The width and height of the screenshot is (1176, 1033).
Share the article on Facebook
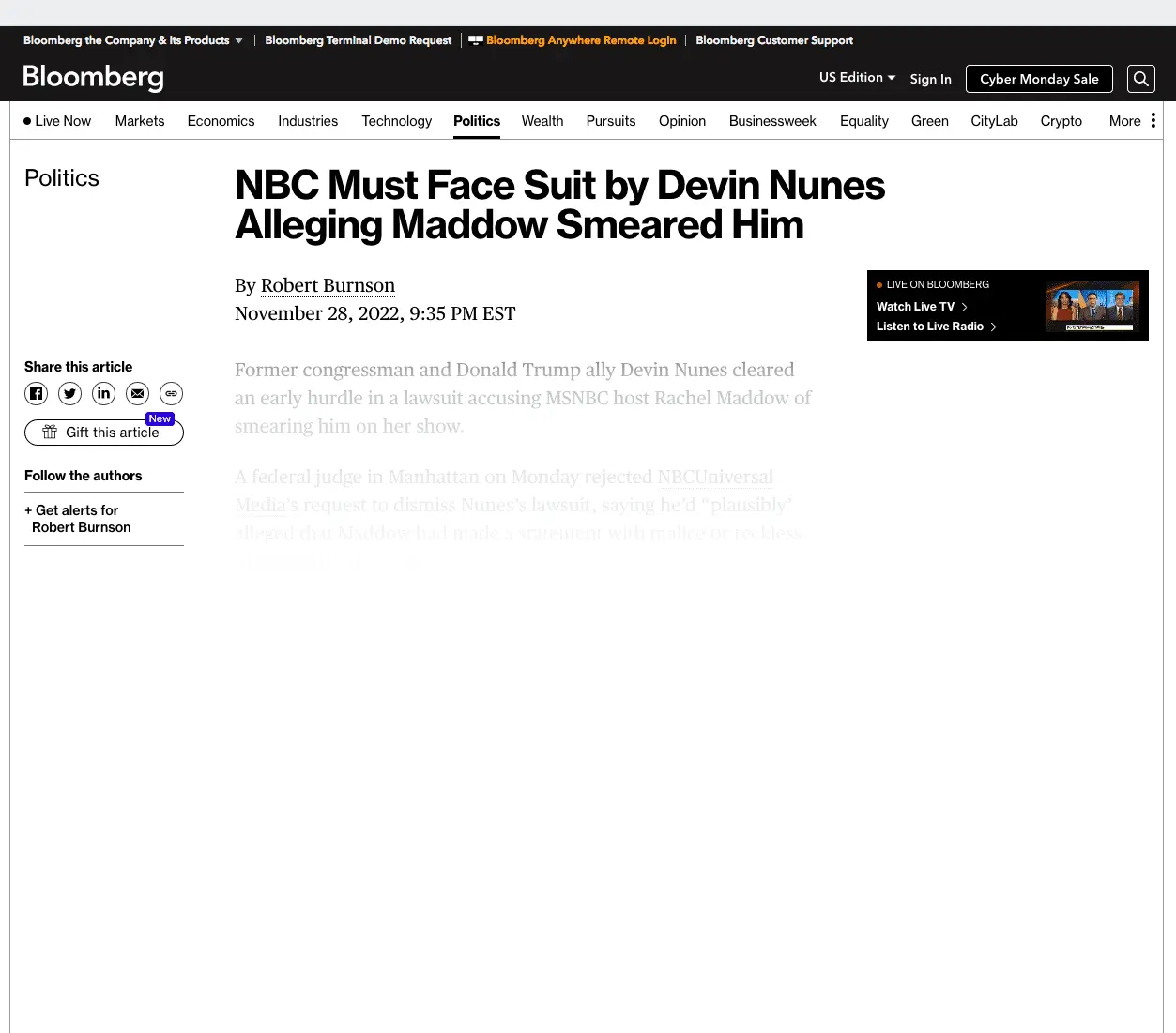[x=36, y=393]
